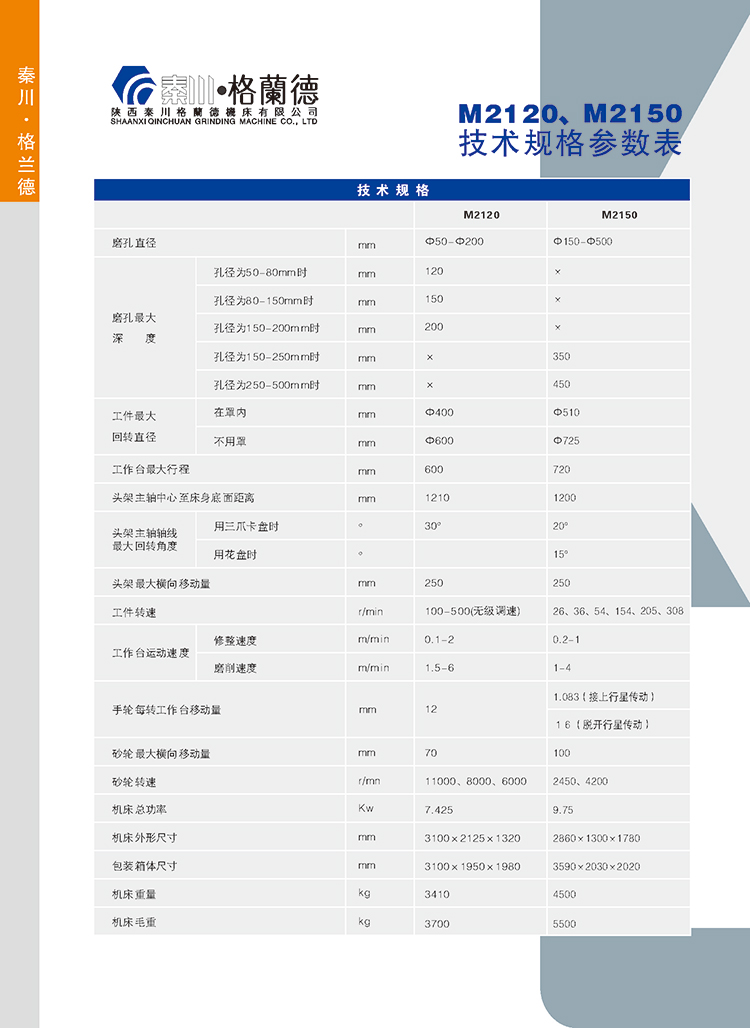Select the blue M2120、M2150 title
Viewport: 750px width, 1028px height.
click(570, 113)
